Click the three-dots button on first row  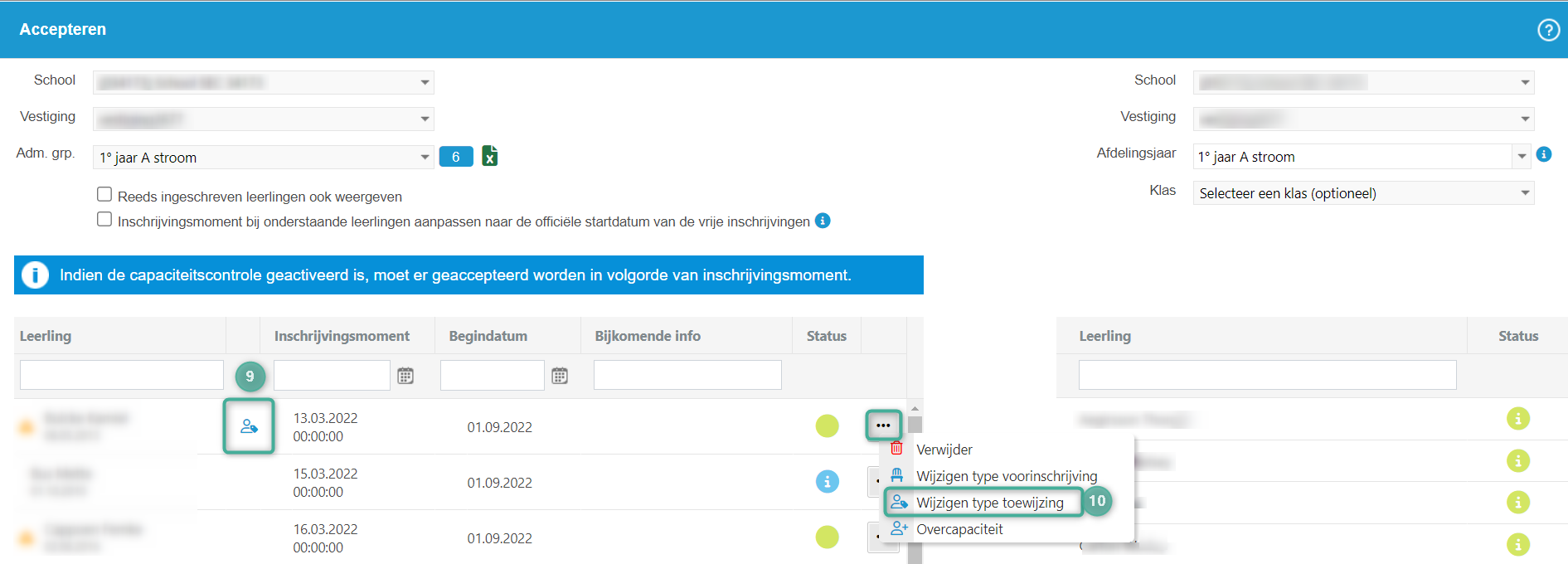pyautogui.click(x=883, y=425)
